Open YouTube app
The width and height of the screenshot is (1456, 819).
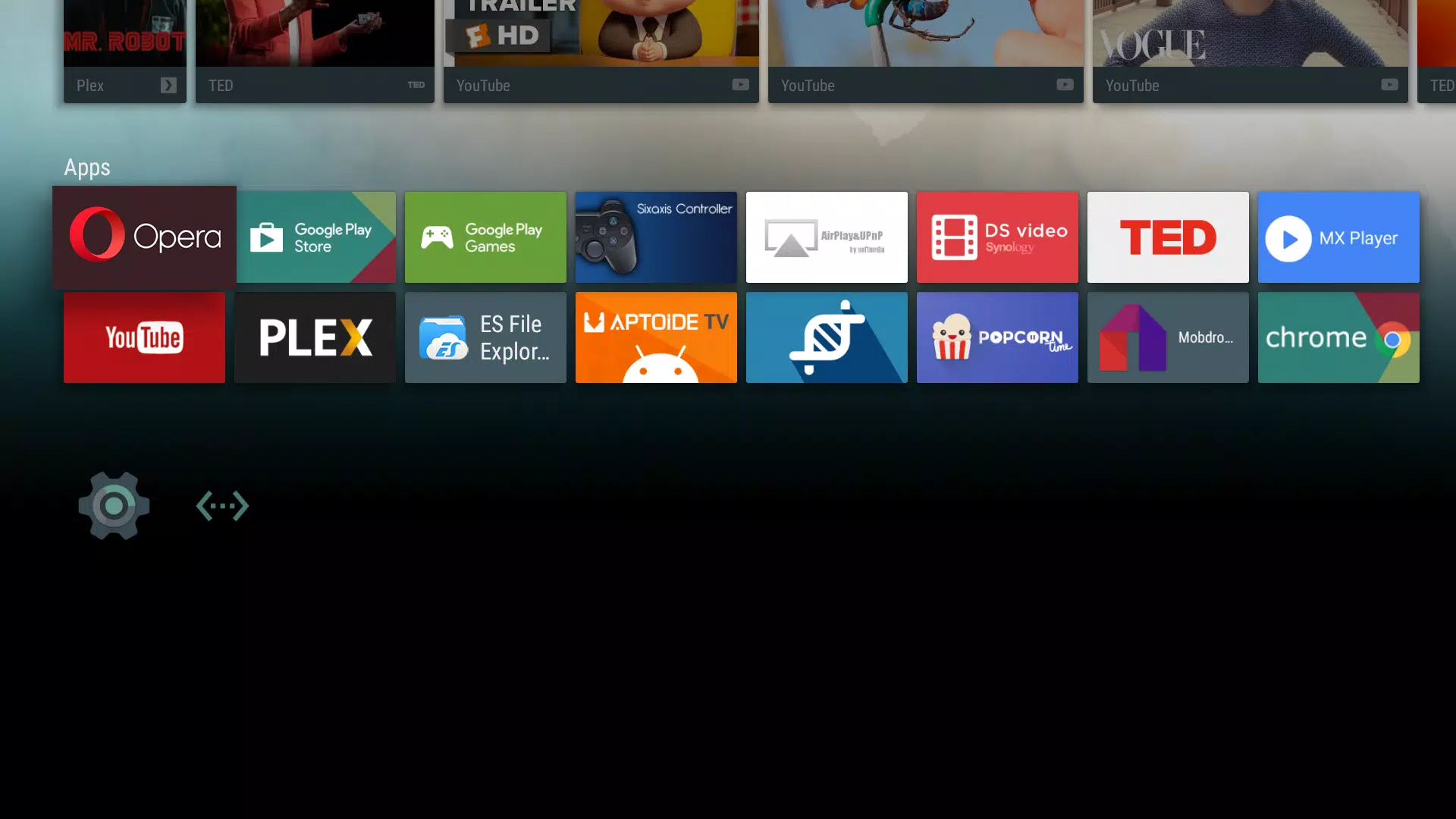click(144, 337)
